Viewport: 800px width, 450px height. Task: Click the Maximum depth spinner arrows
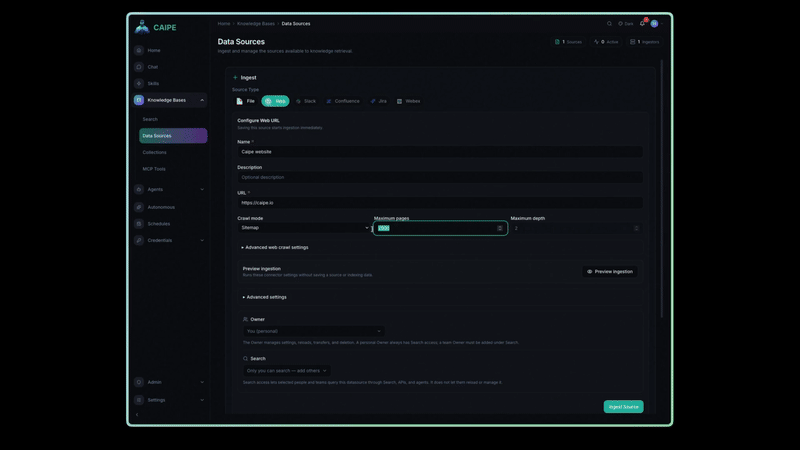tap(636, 228)
